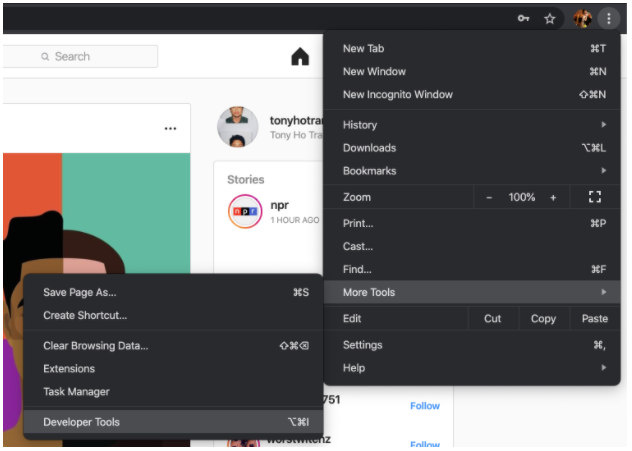Click the Chrome three-dot menu icon
This screenshot has height=451, width=632.
609,18
